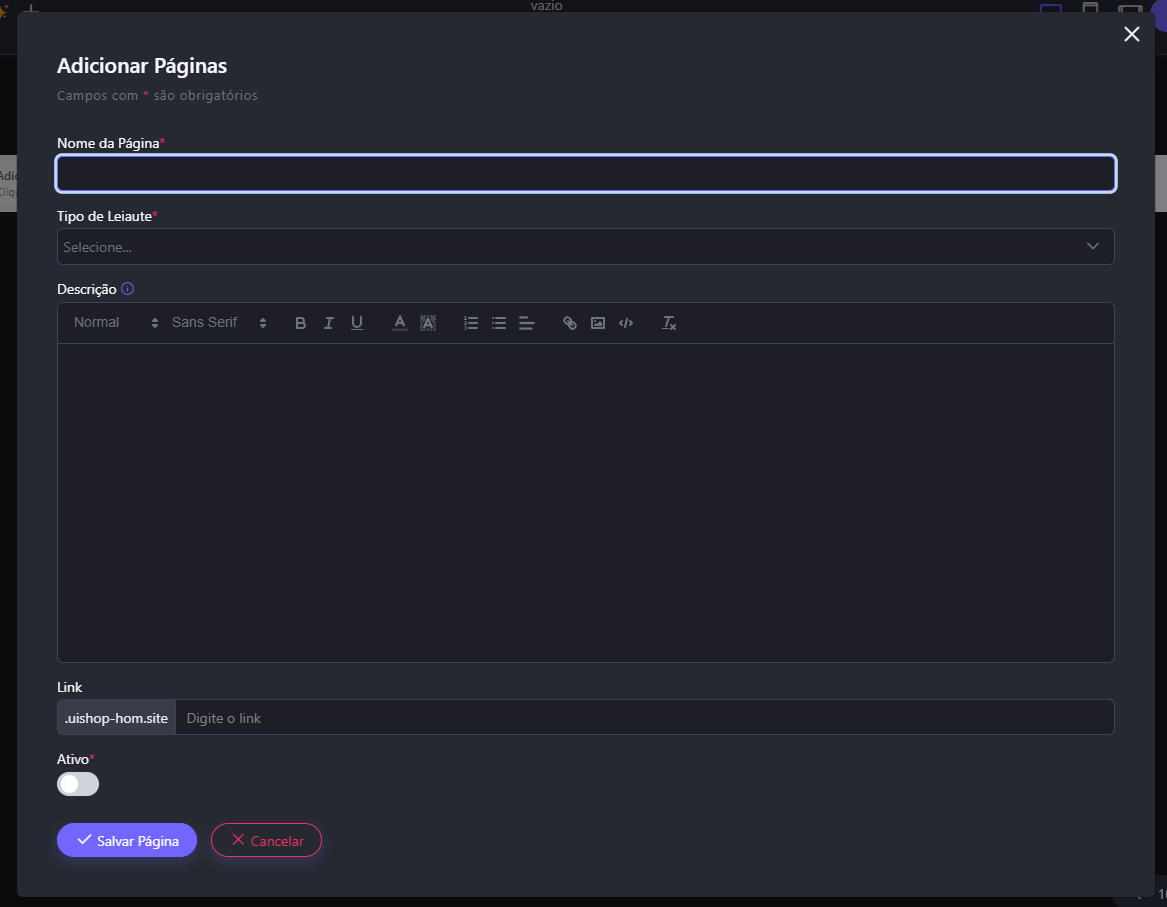Insert an image into the description
This screenshot has width=1167, height=907.
point(598,323)
